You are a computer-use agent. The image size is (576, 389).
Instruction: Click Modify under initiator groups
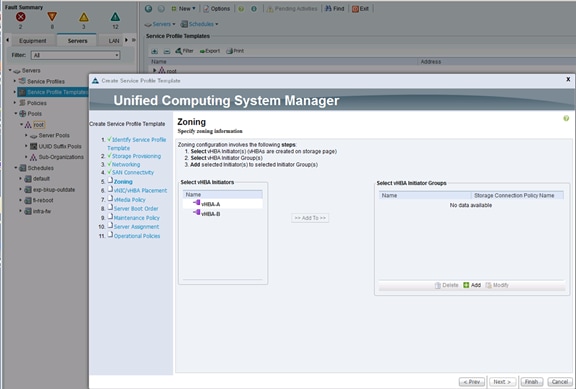pyautogui.click(x=497, y=285)
